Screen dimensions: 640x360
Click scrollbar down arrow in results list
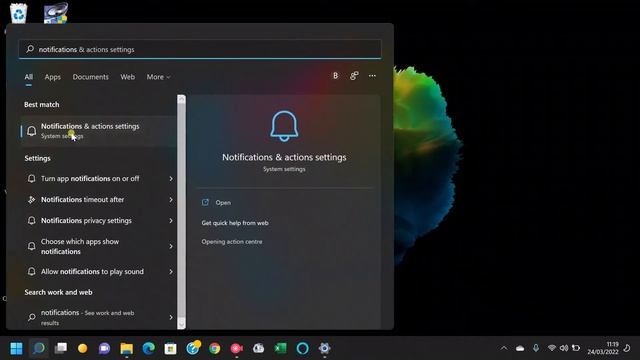tap(182, 324)
